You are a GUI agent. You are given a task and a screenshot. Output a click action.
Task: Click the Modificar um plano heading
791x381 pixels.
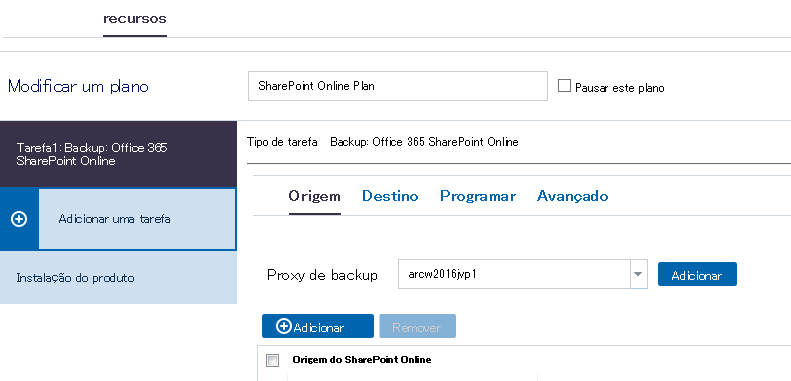coord(78,86)
